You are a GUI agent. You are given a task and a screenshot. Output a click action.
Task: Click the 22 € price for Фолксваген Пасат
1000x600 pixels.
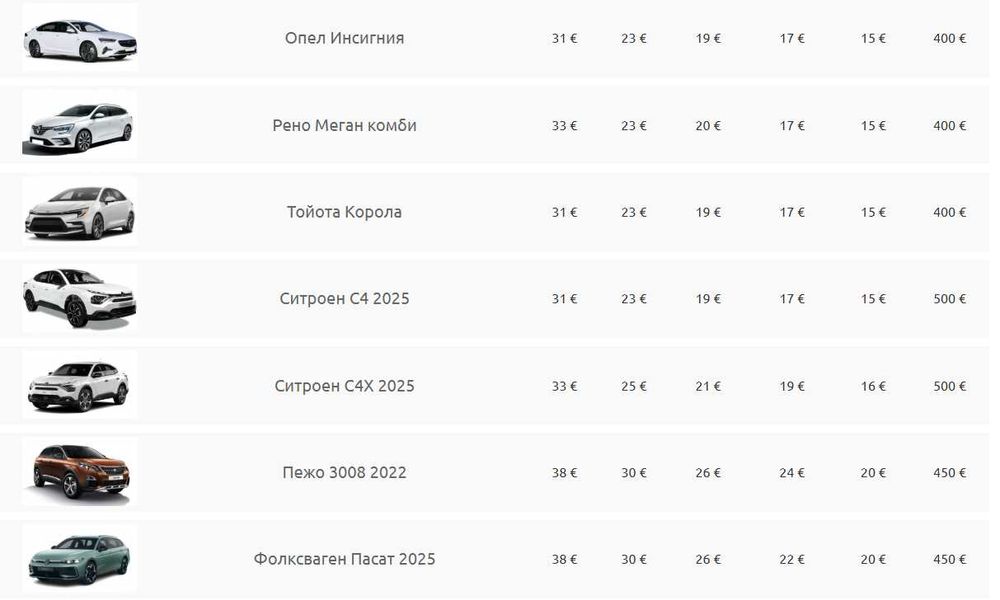(792, 559)
